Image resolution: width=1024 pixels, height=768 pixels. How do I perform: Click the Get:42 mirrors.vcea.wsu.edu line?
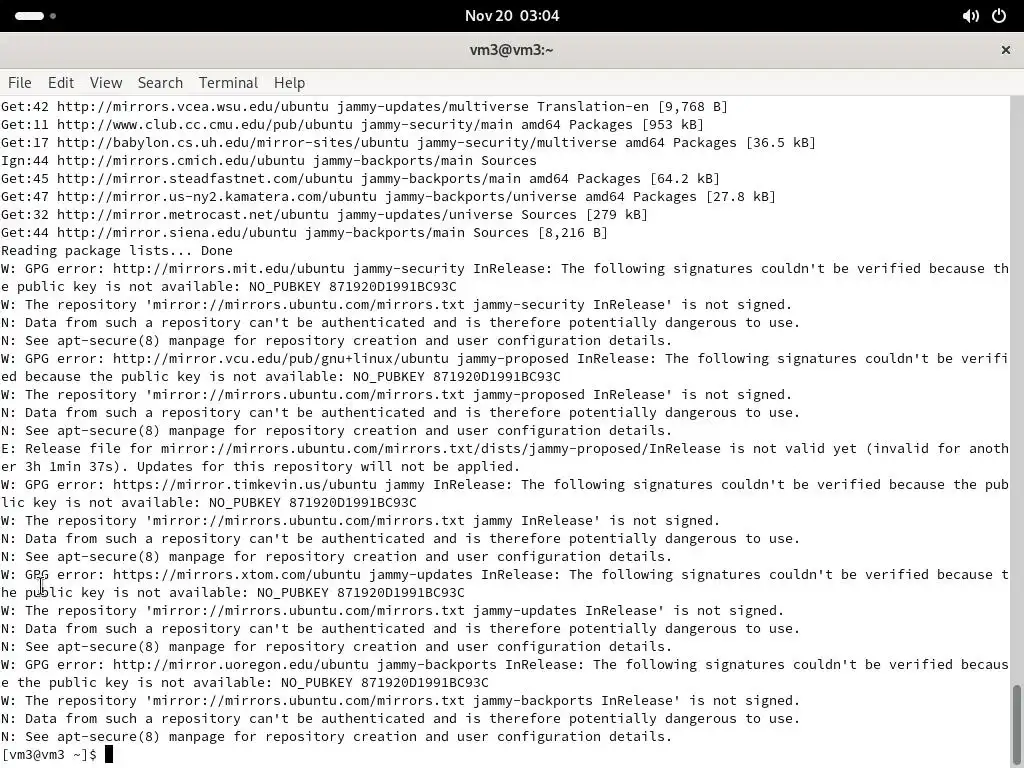pyautogui.click(x=364, y=106)
